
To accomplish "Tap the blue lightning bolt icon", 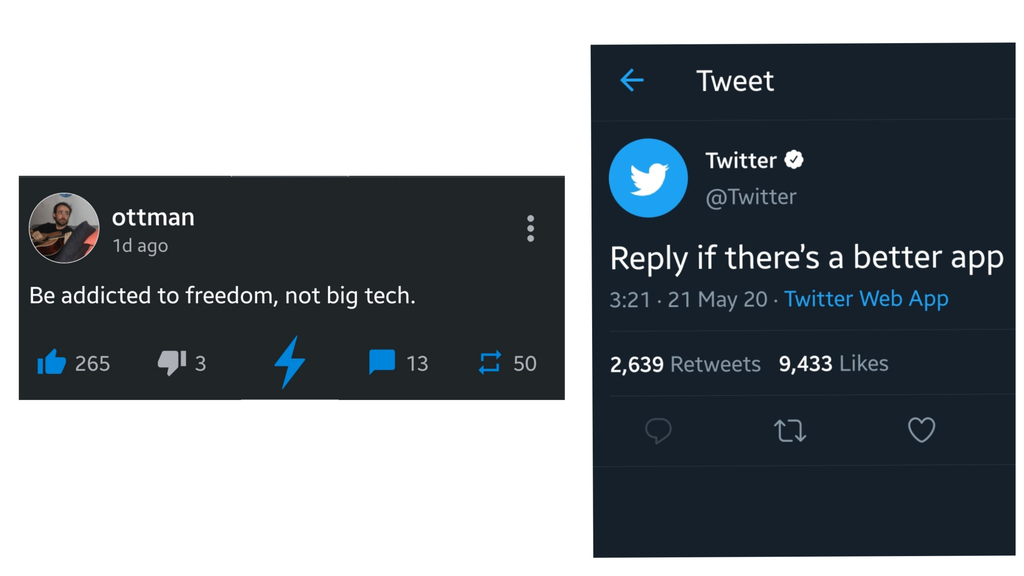I will [290, 362].
